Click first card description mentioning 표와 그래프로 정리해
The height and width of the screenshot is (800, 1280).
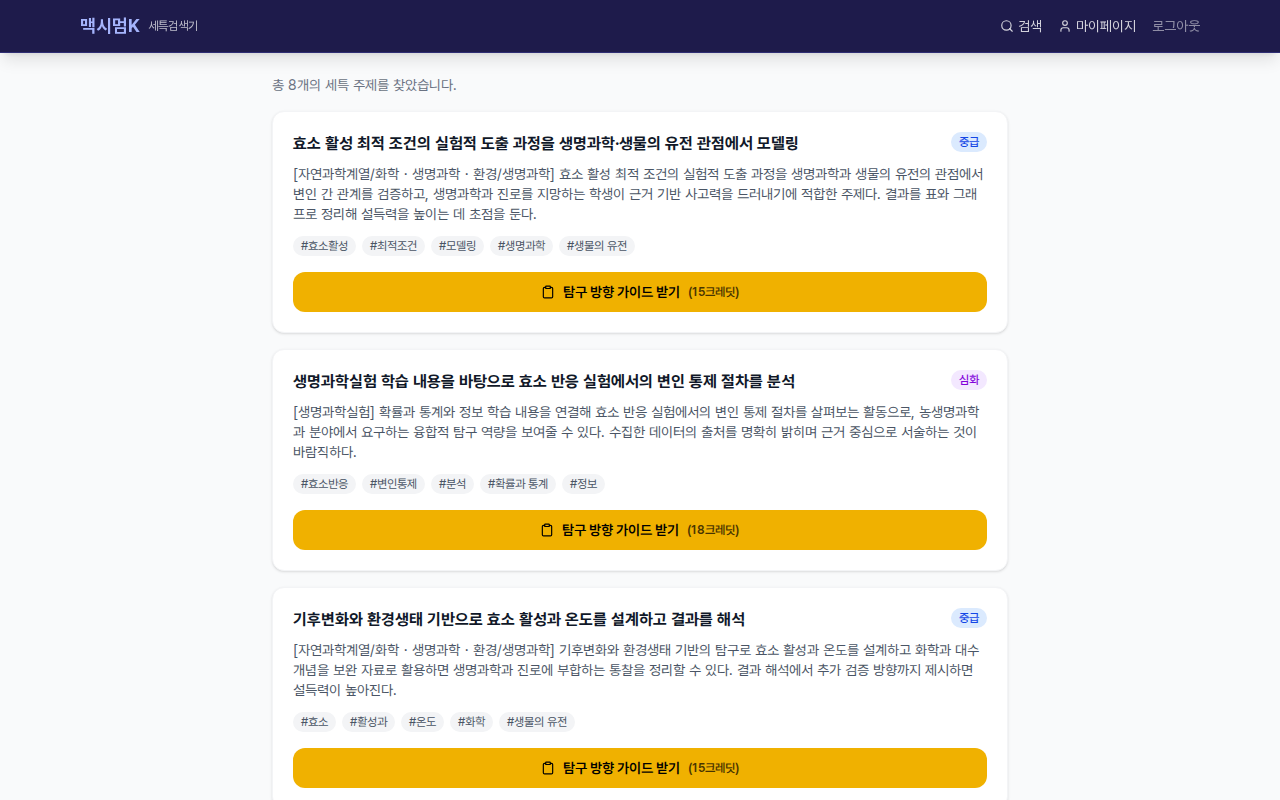[x=640, y=194]
